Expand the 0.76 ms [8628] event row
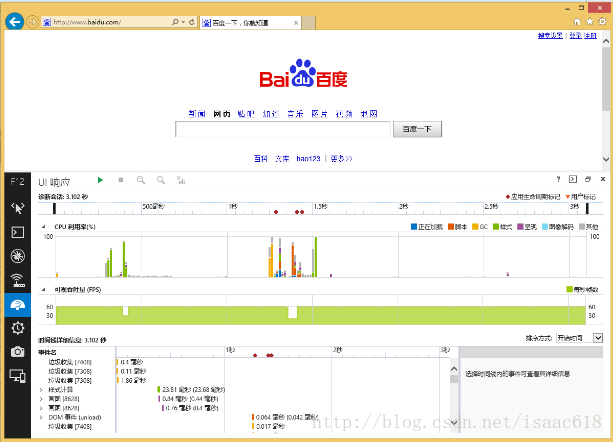The image size is (613, 442). [41, 408]
